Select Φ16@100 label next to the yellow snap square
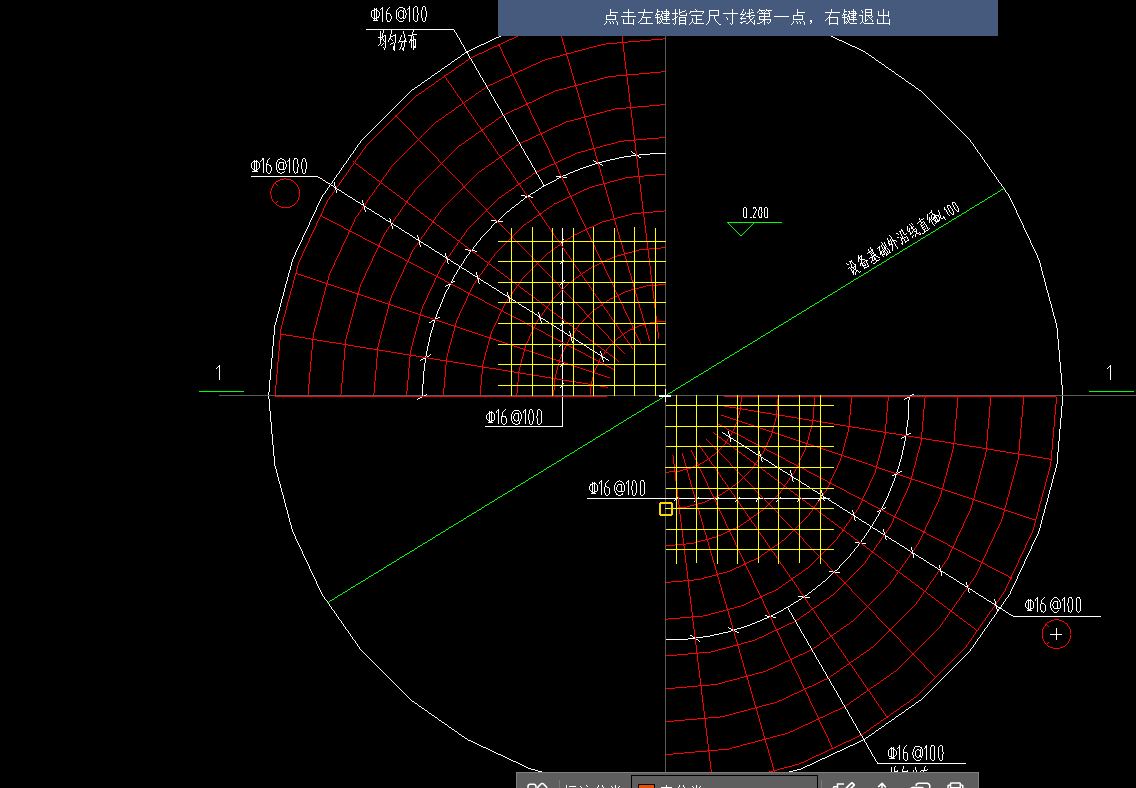Image resolution: width=1136 pixels, height=788 pixels. tap(617, 488)
